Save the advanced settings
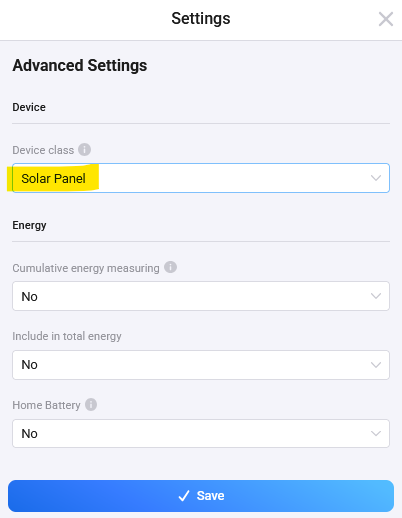402x518 pixels. pos(201,496)
